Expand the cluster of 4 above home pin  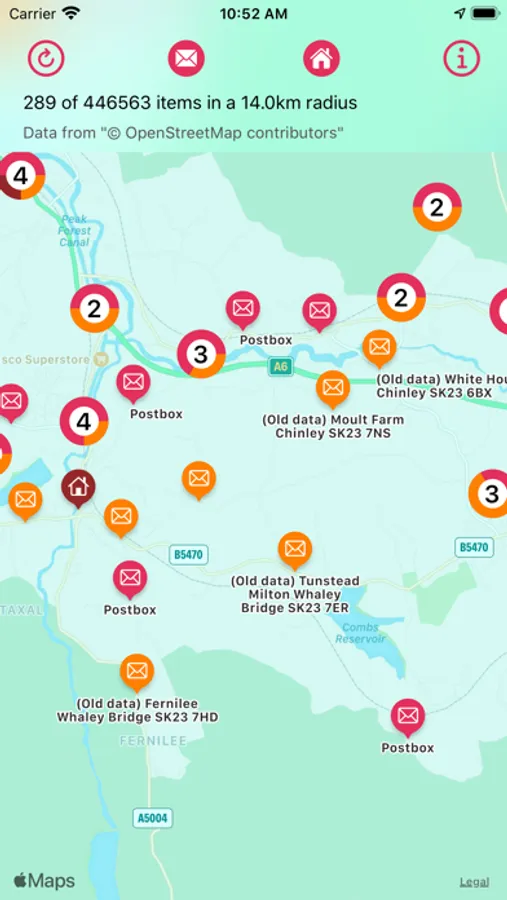point(84,421)
